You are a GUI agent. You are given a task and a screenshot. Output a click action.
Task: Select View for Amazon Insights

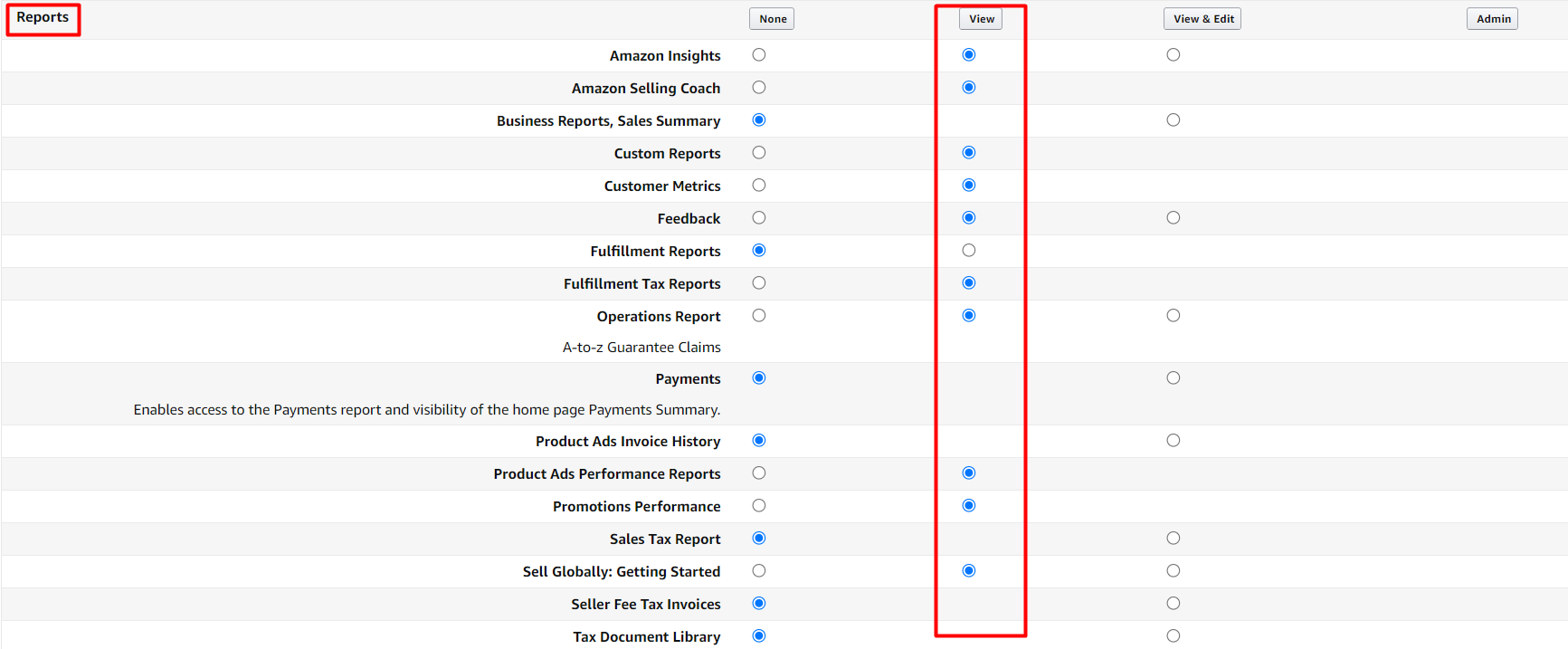tap(969, 55)
